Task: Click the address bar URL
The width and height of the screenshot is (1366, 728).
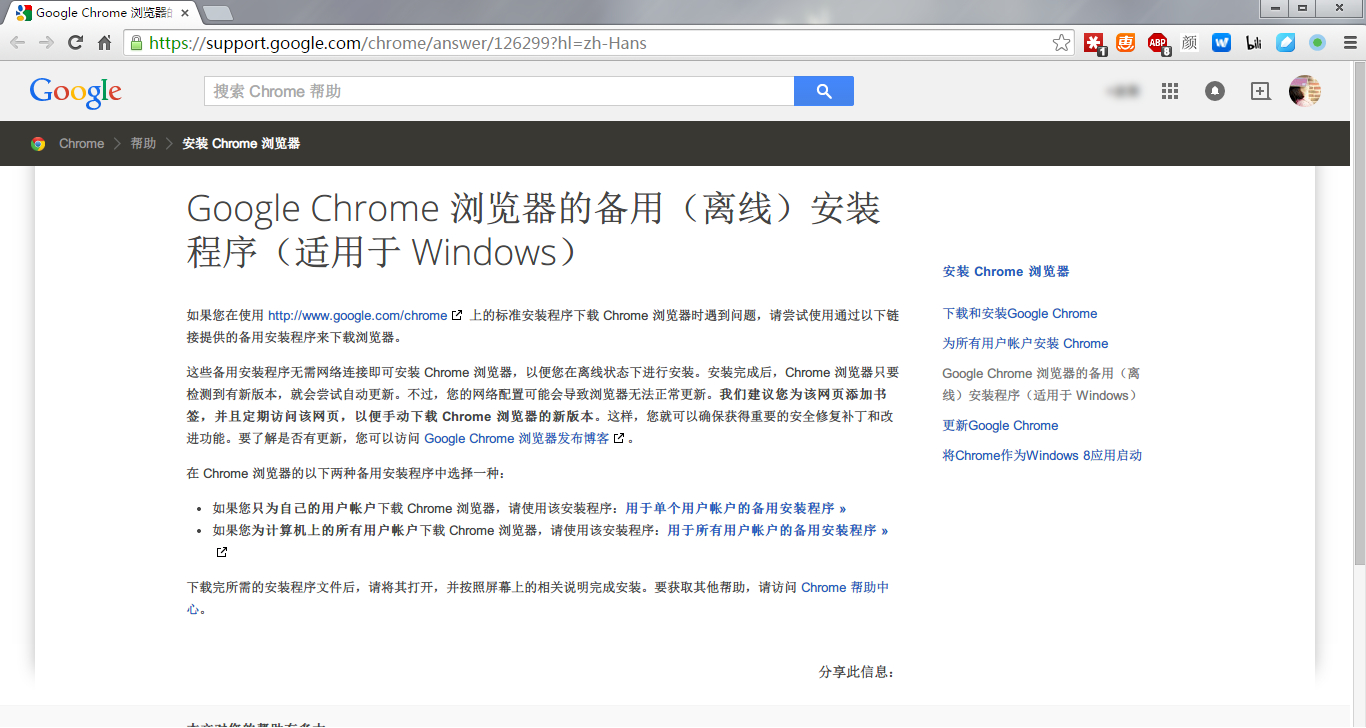Action: point(398,43)
